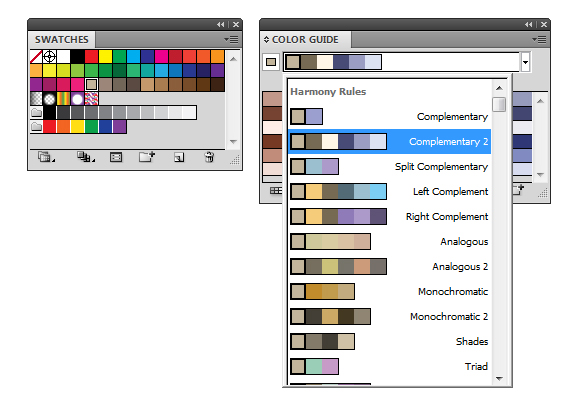Viewport: 577px width, 413px height.
Task: Click the New Swatch icon
Action: (x=179, y=158)
